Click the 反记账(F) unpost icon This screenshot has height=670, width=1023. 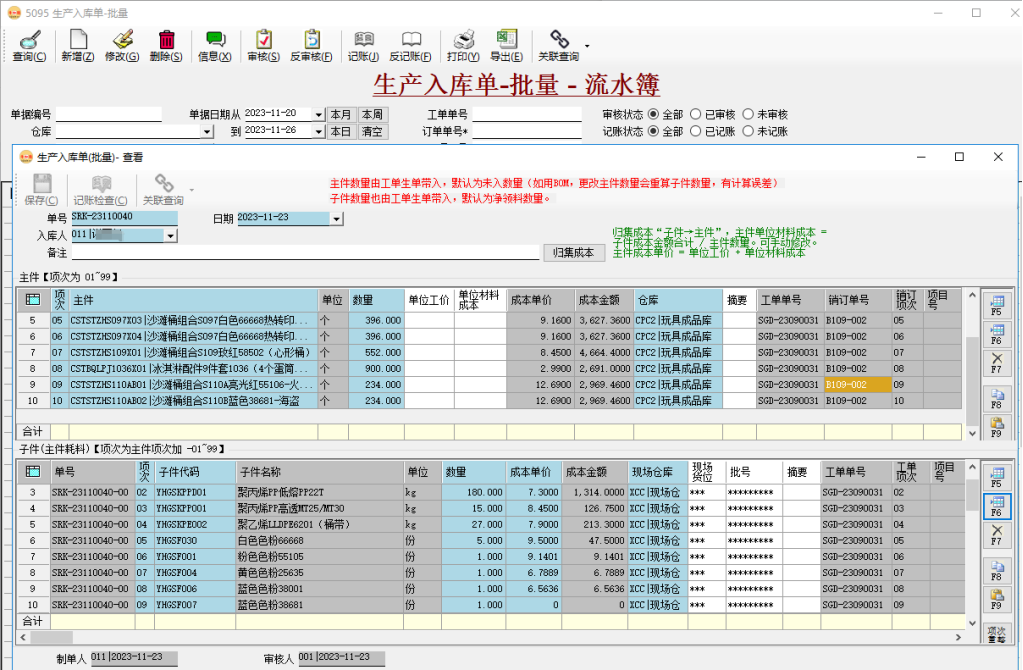coord(410,46)
